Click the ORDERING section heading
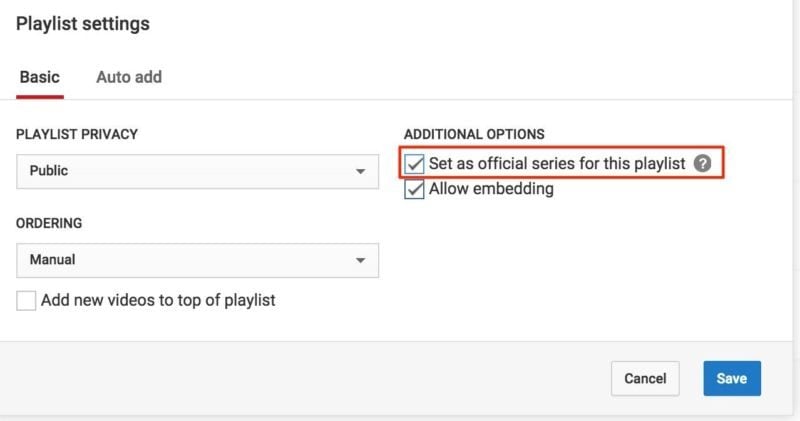 pyautogui.click(x=49, y=223)
